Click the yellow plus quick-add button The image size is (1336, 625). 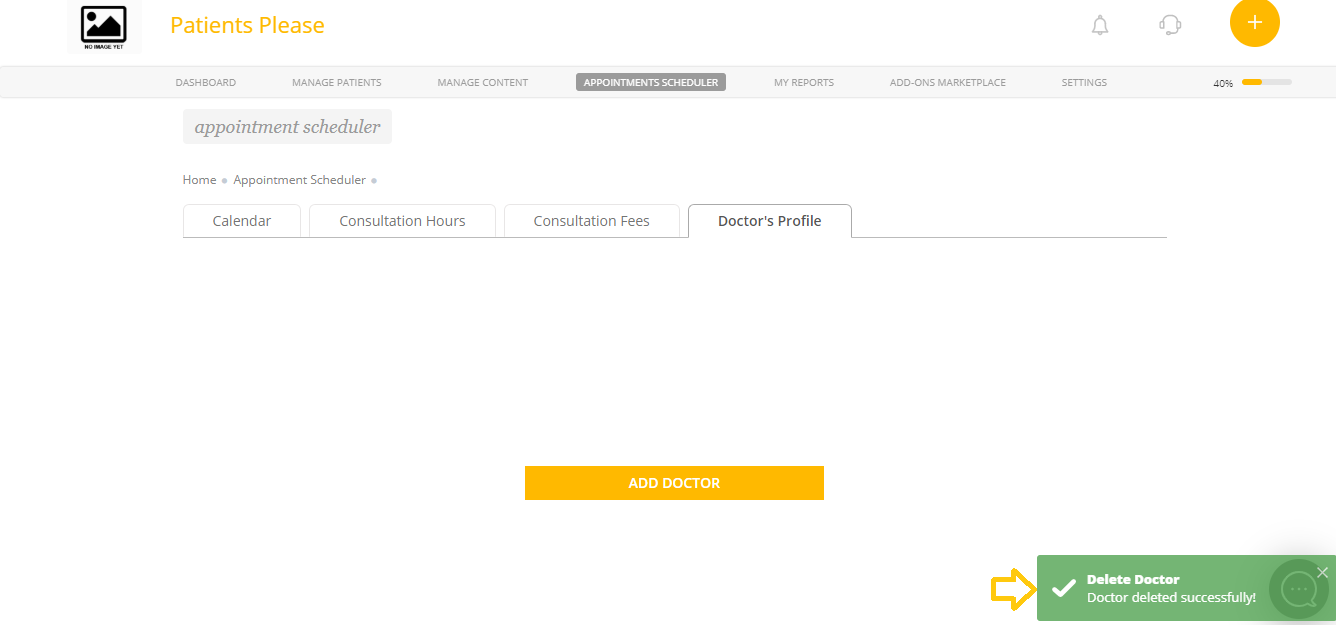[1255, 22]
